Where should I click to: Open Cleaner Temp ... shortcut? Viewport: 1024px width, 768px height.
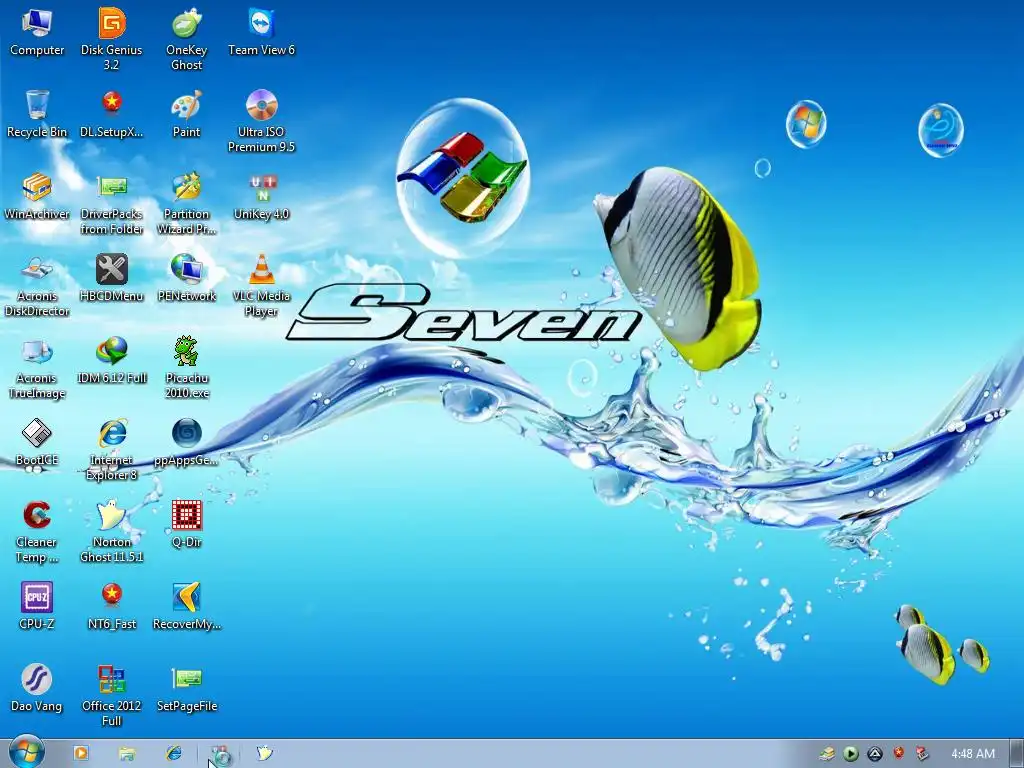coord(37,532)
